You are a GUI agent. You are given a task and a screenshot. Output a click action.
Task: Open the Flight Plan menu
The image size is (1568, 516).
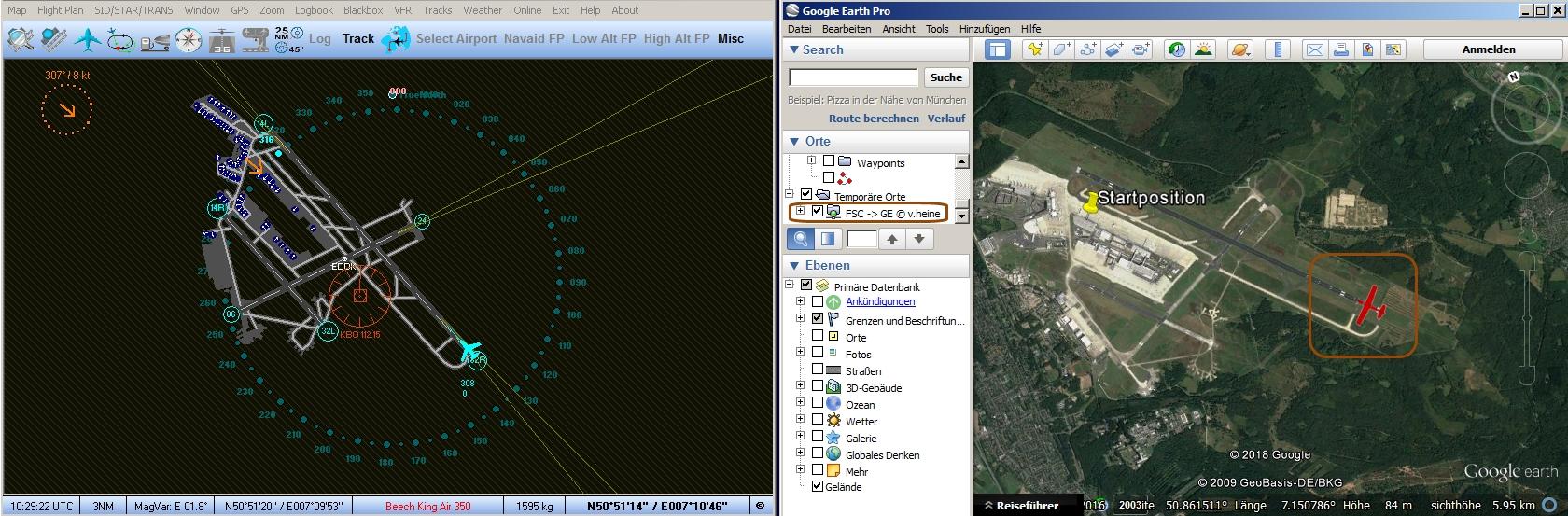pyautogui.click(x=60, y=10)
